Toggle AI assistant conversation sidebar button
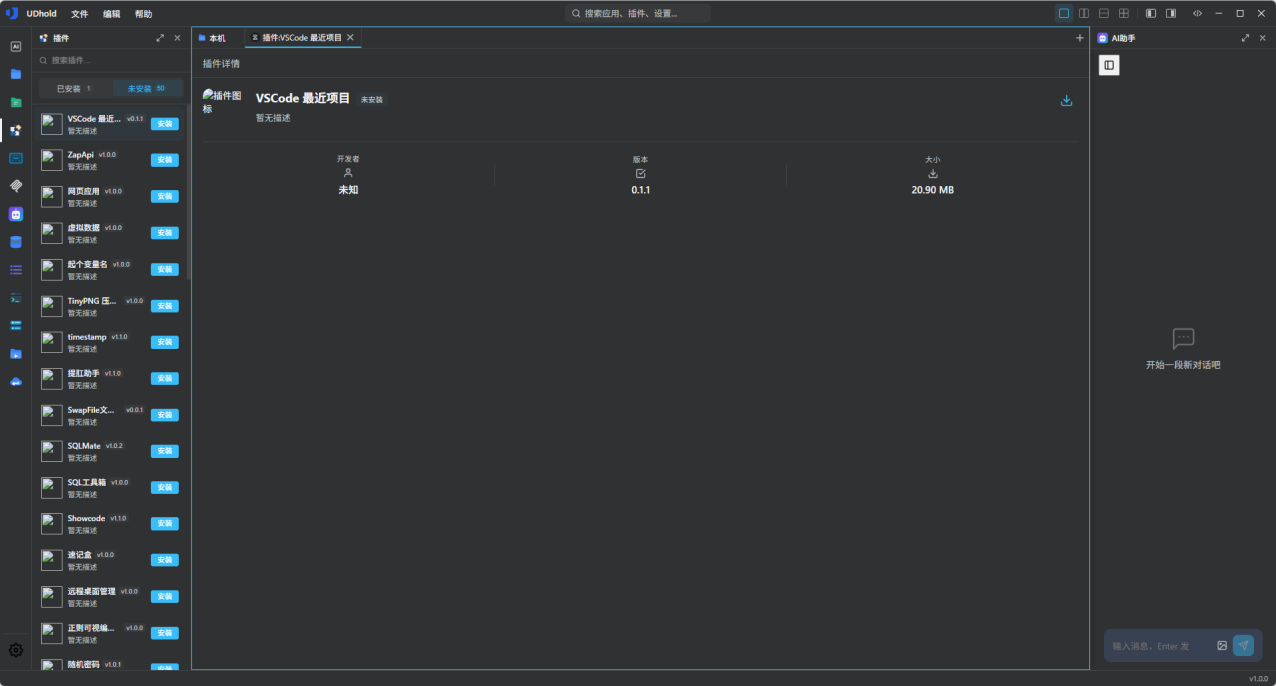Image resolution: width=1276 pixels, height=686 pixels. click(1109, 65)
